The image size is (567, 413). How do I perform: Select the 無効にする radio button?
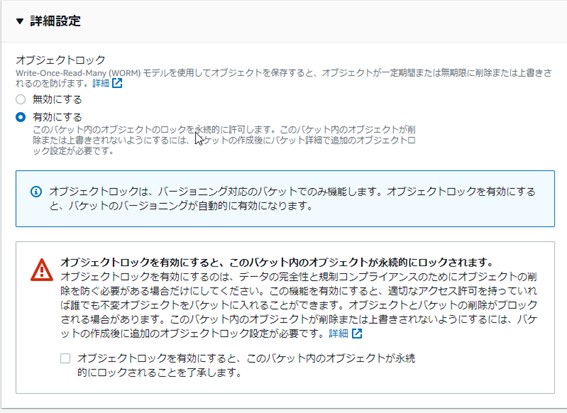[21, 99]
